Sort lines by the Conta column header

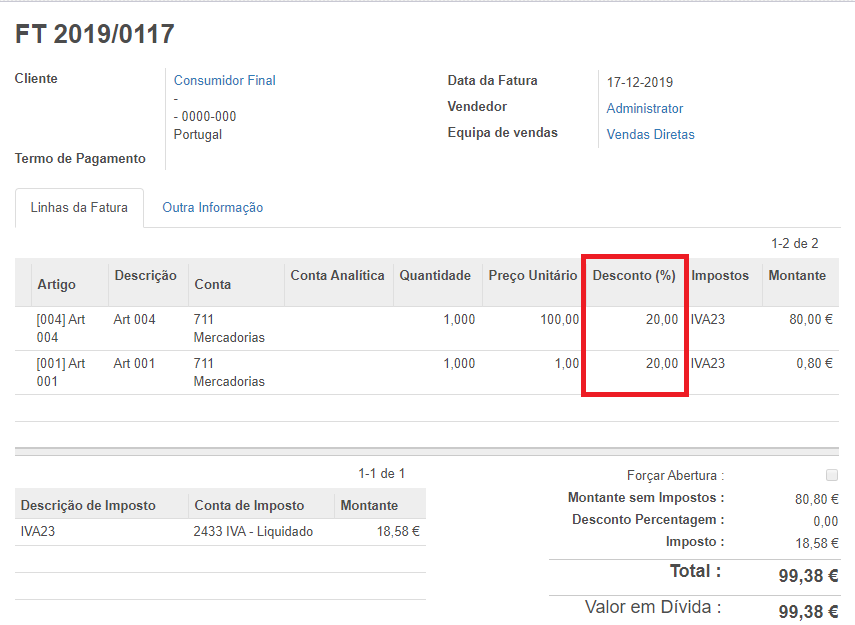point(212,284)
